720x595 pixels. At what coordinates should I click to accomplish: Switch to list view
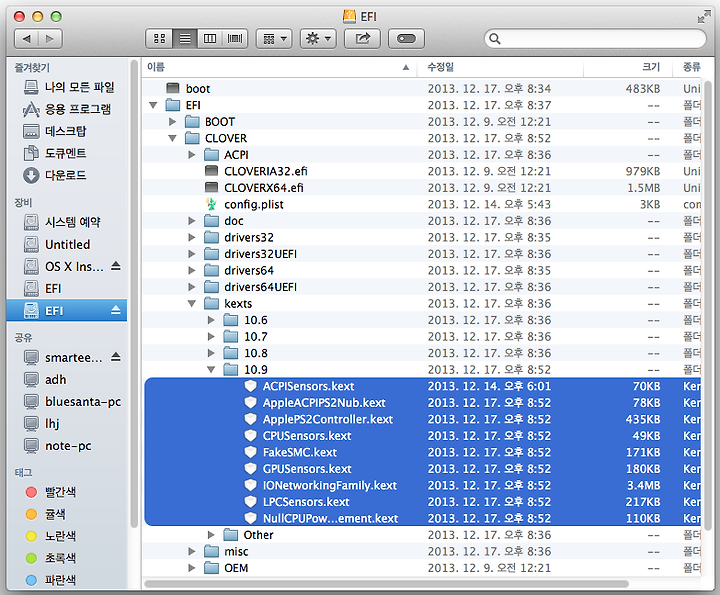coord(185,39)
